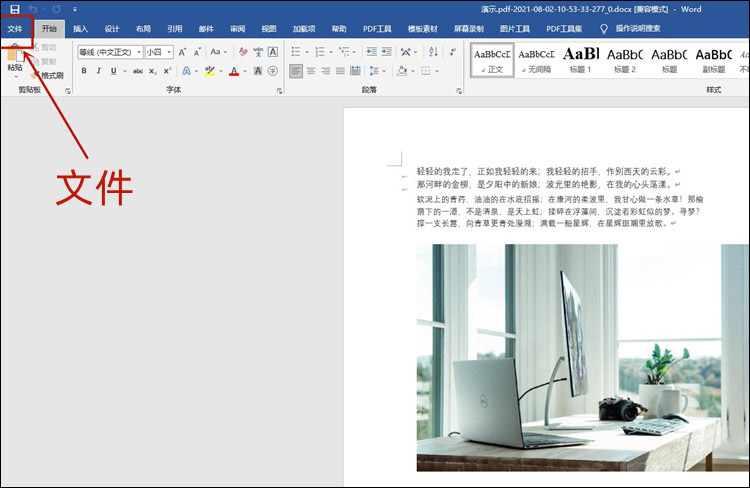Open the Quick Access Toolbar customize arrow
This screenshot has width=750, height=488.
(x=75, y=9)
